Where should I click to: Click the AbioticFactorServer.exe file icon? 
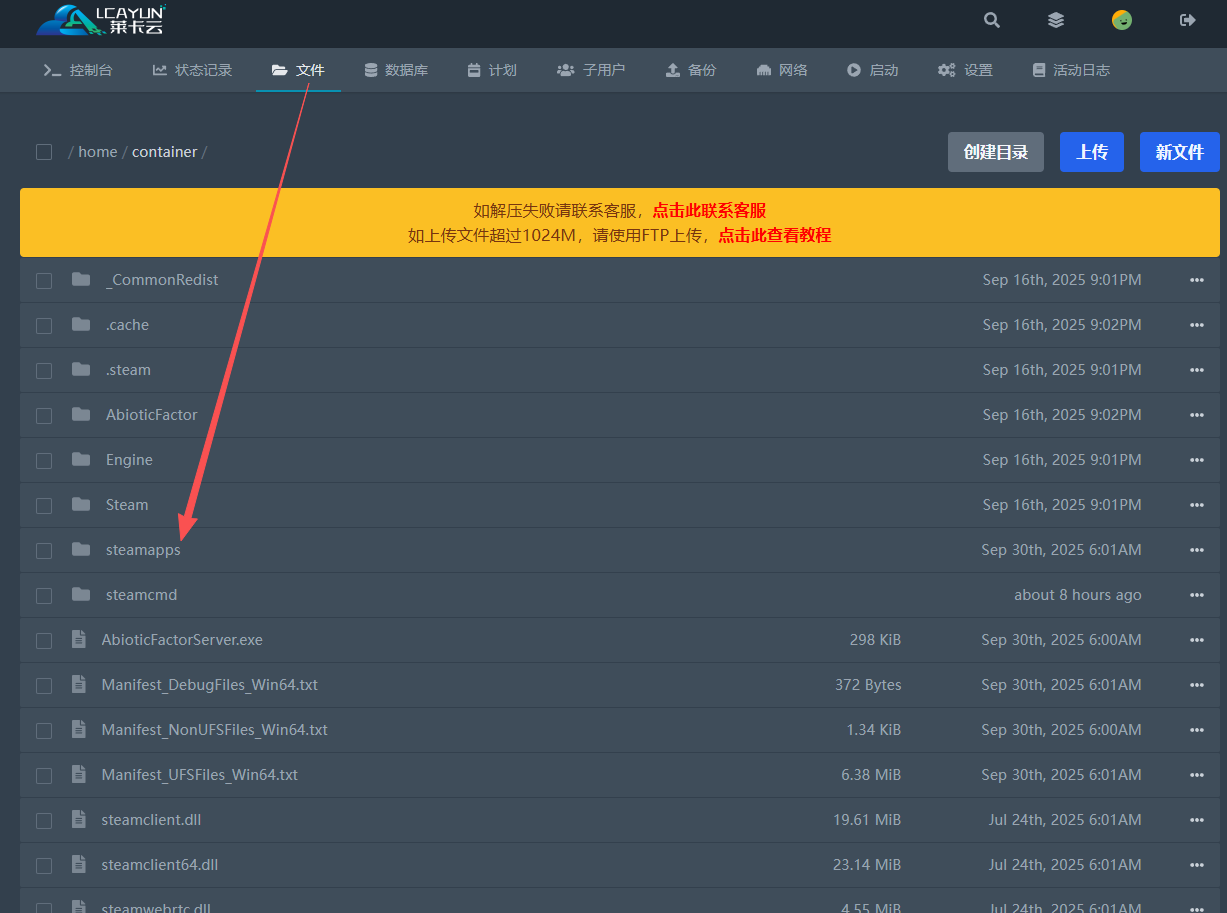(79, 639)
